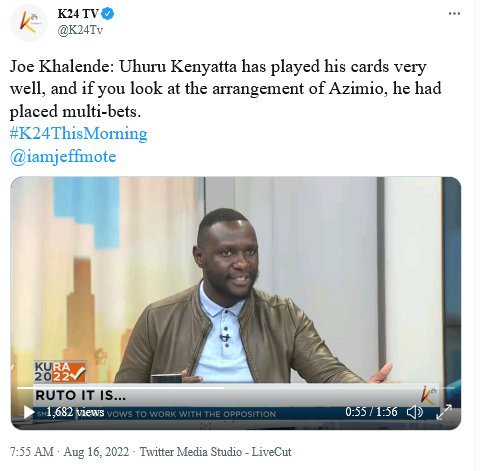
Task: Click the 1,682 views counter
Action: click(75, 412)
